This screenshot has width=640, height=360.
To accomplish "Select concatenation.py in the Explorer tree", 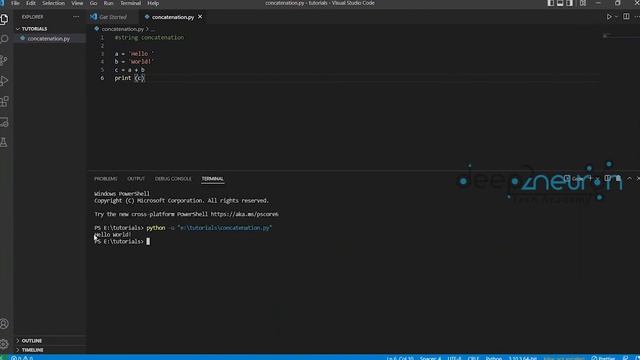I will [x=50, y=38].
